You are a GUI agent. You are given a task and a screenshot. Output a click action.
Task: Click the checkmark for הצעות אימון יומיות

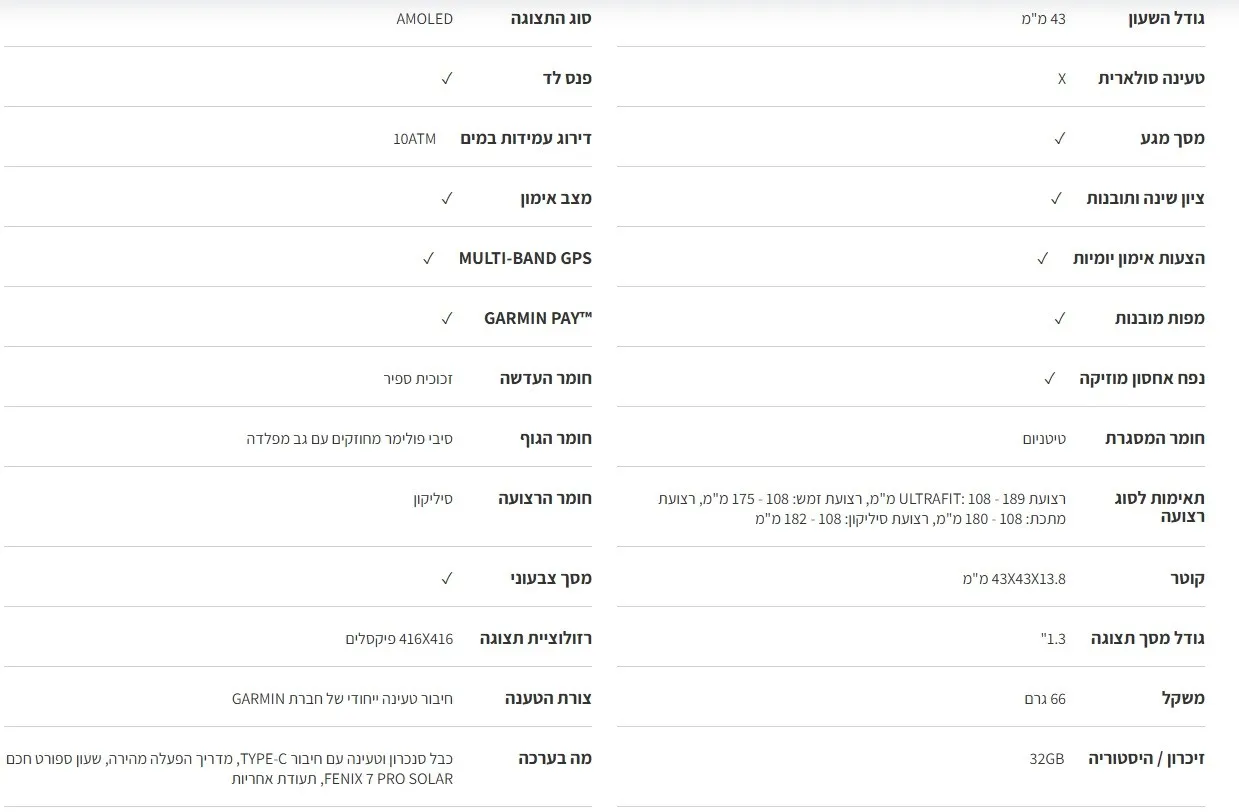(1042, 258)
